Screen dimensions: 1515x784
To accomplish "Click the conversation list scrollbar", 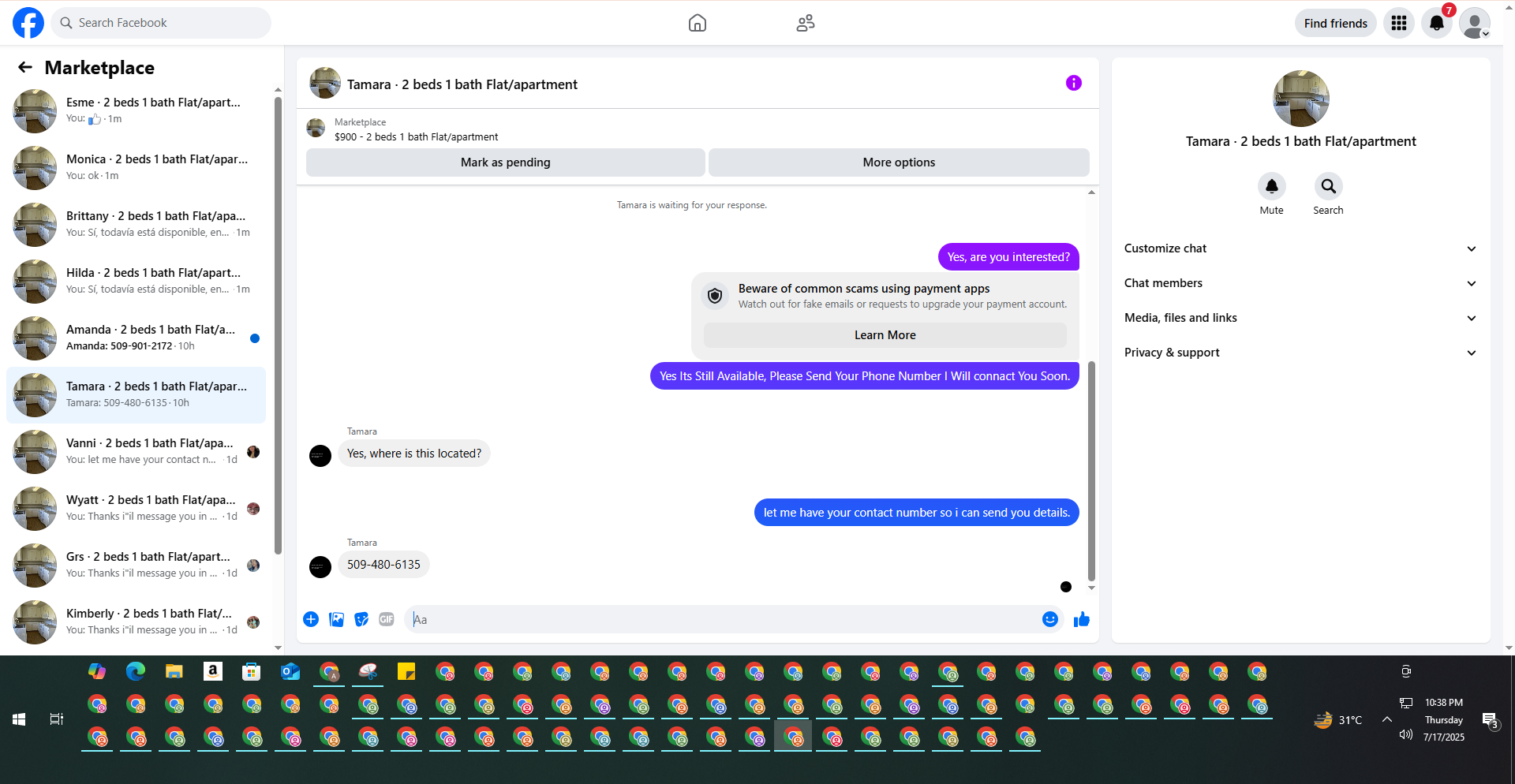I will click(278, 325).
